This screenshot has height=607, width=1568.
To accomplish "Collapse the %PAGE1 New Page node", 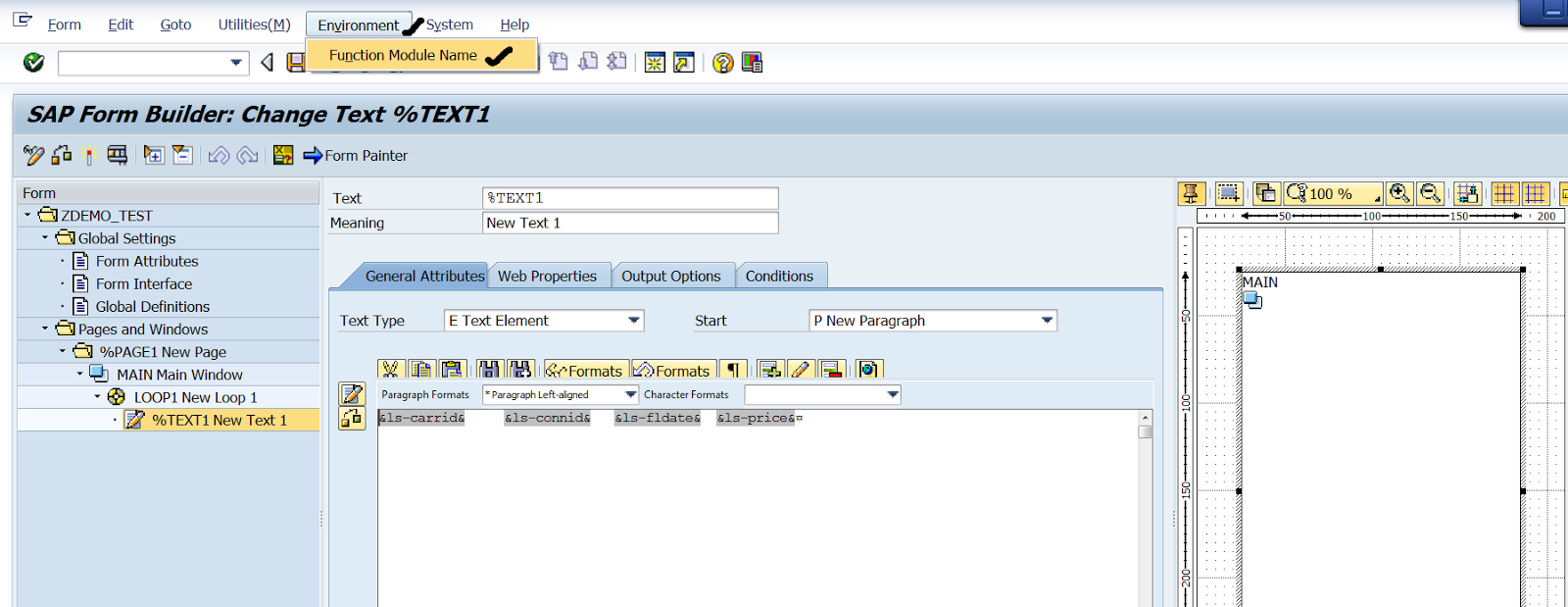I will pos(63,351).
